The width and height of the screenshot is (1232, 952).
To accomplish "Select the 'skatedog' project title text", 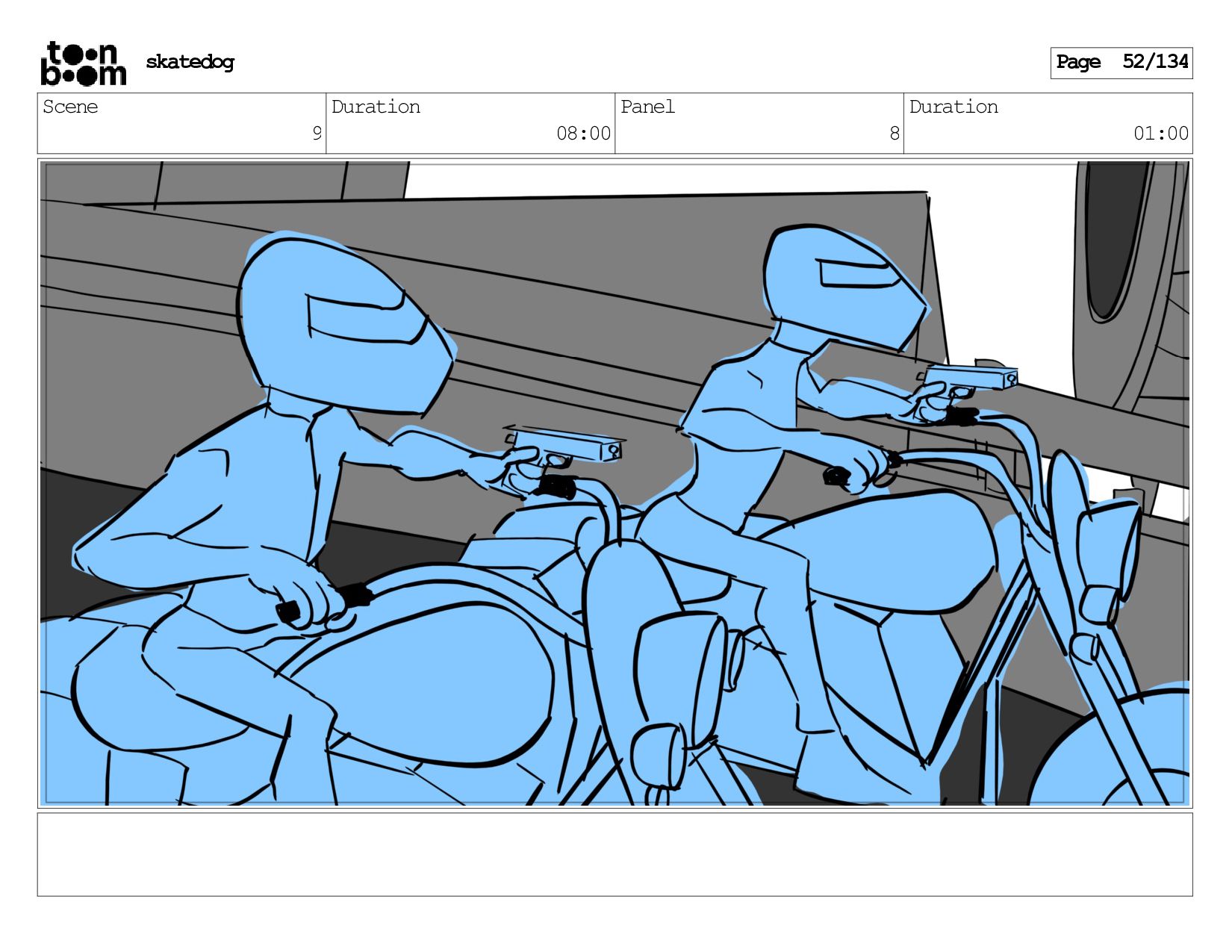I will pyautogui.click(x=190, y=62).
